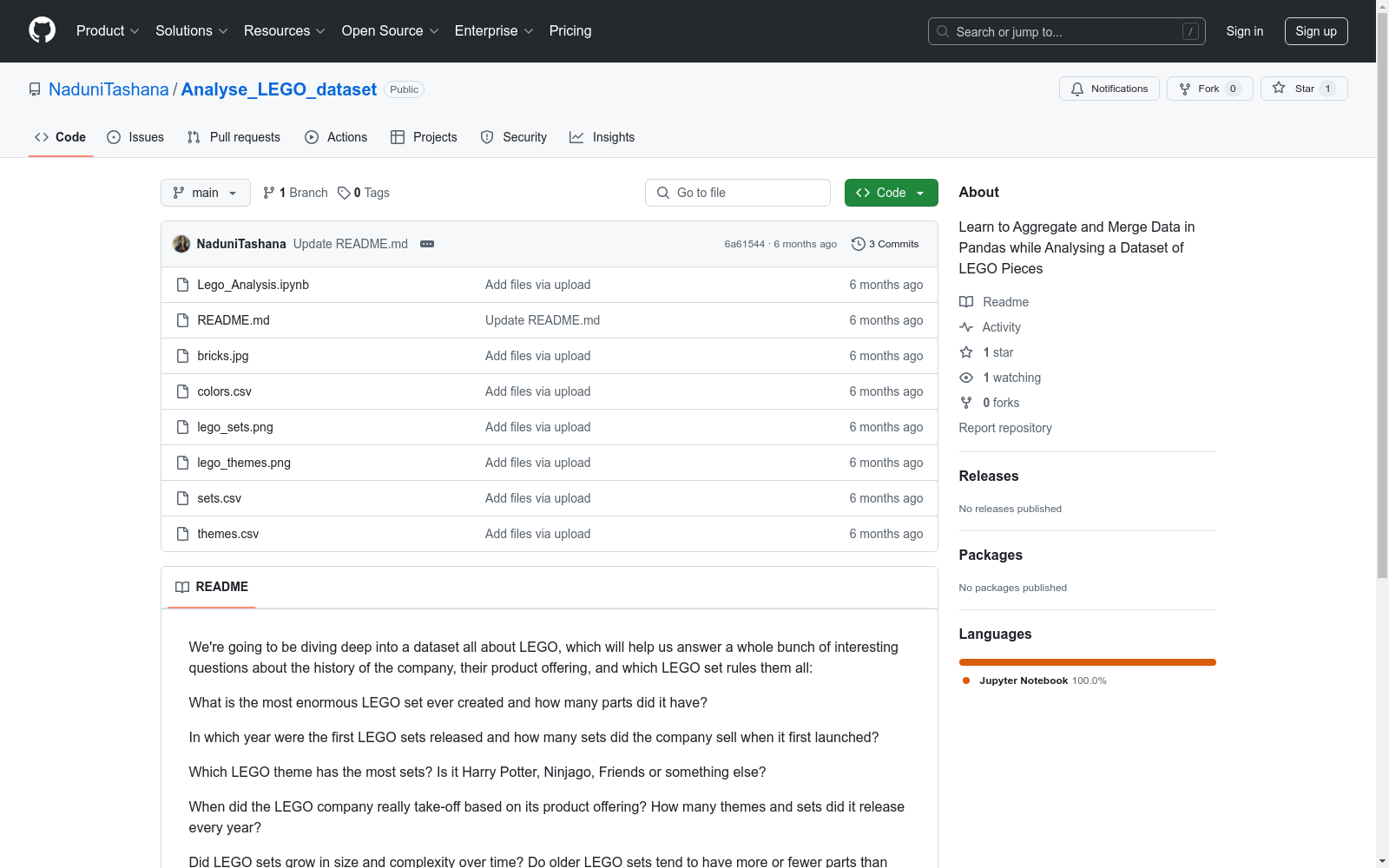This screenshot has width=1389, height=868.
Task: Open the Insights tab
Action: (x=602, y=137)
